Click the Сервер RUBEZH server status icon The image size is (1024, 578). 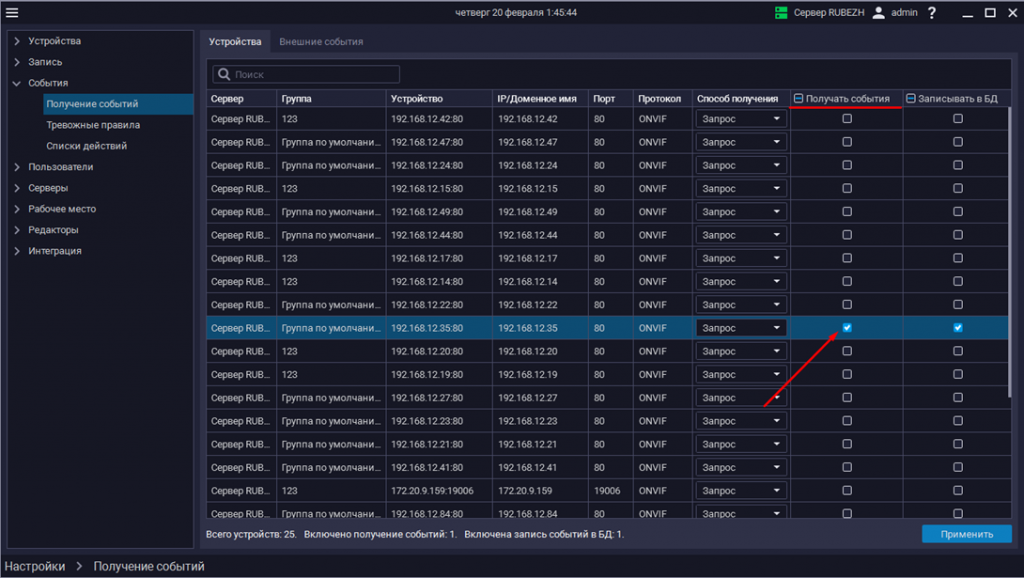coord(782,13)
